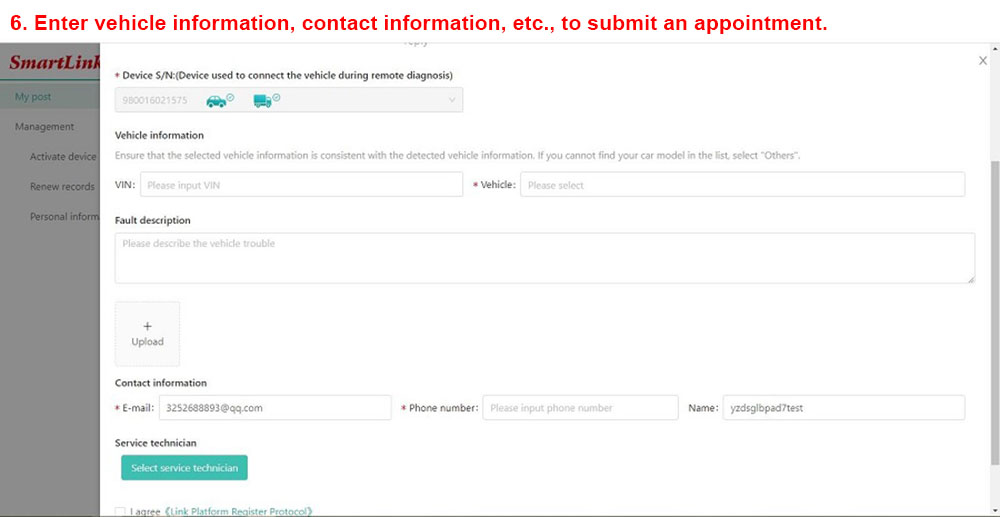This screenshot has height=517, width=1000.
Task: Click the E-mail input field
Action: 275,408
